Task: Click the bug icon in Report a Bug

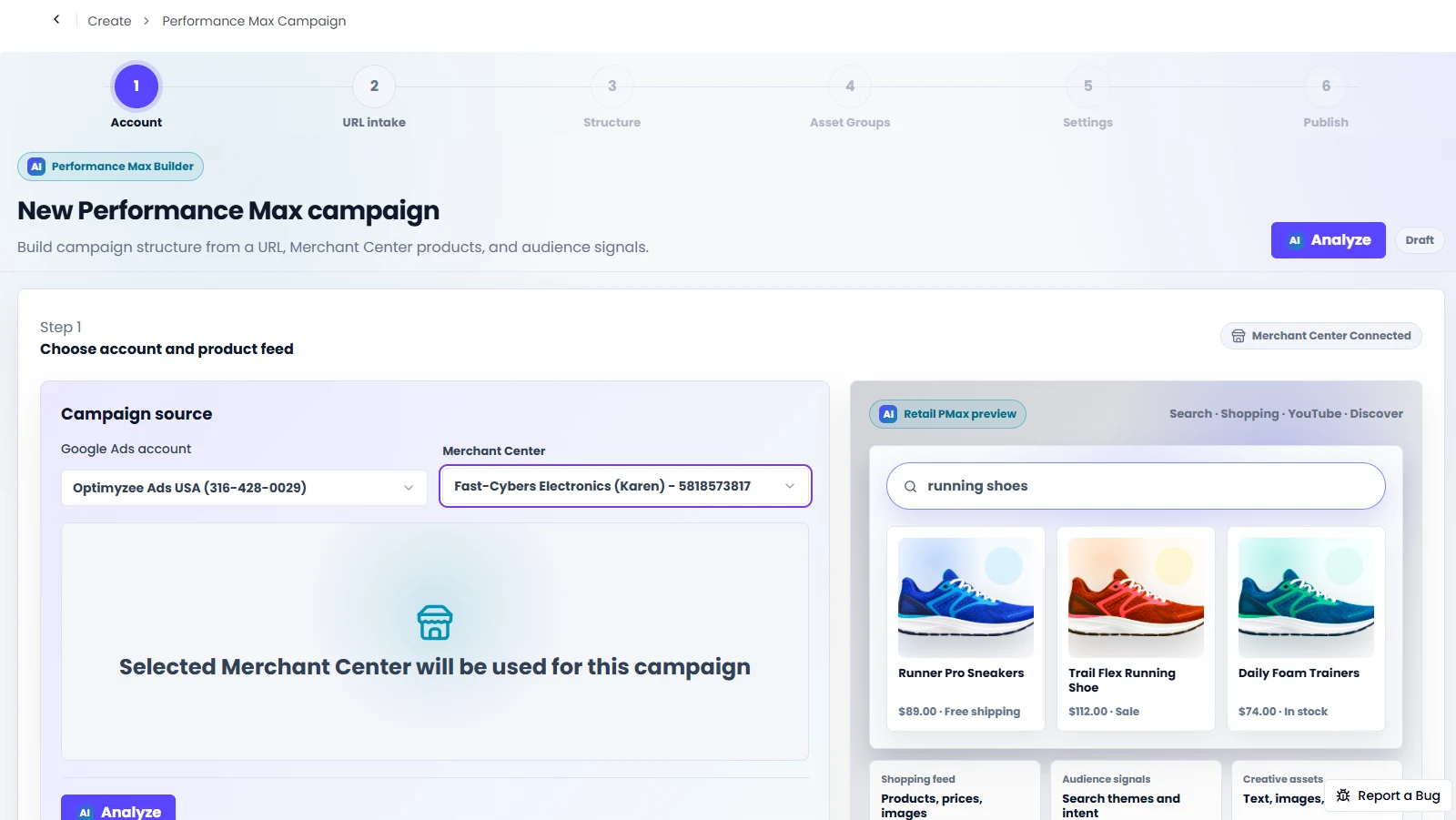Action: tap(1343, 795)
